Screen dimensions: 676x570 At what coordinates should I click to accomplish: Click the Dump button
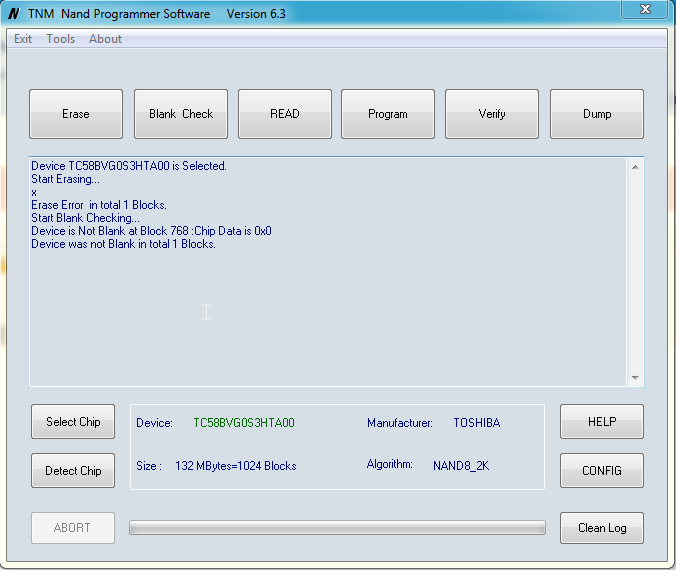pos(597,114)
